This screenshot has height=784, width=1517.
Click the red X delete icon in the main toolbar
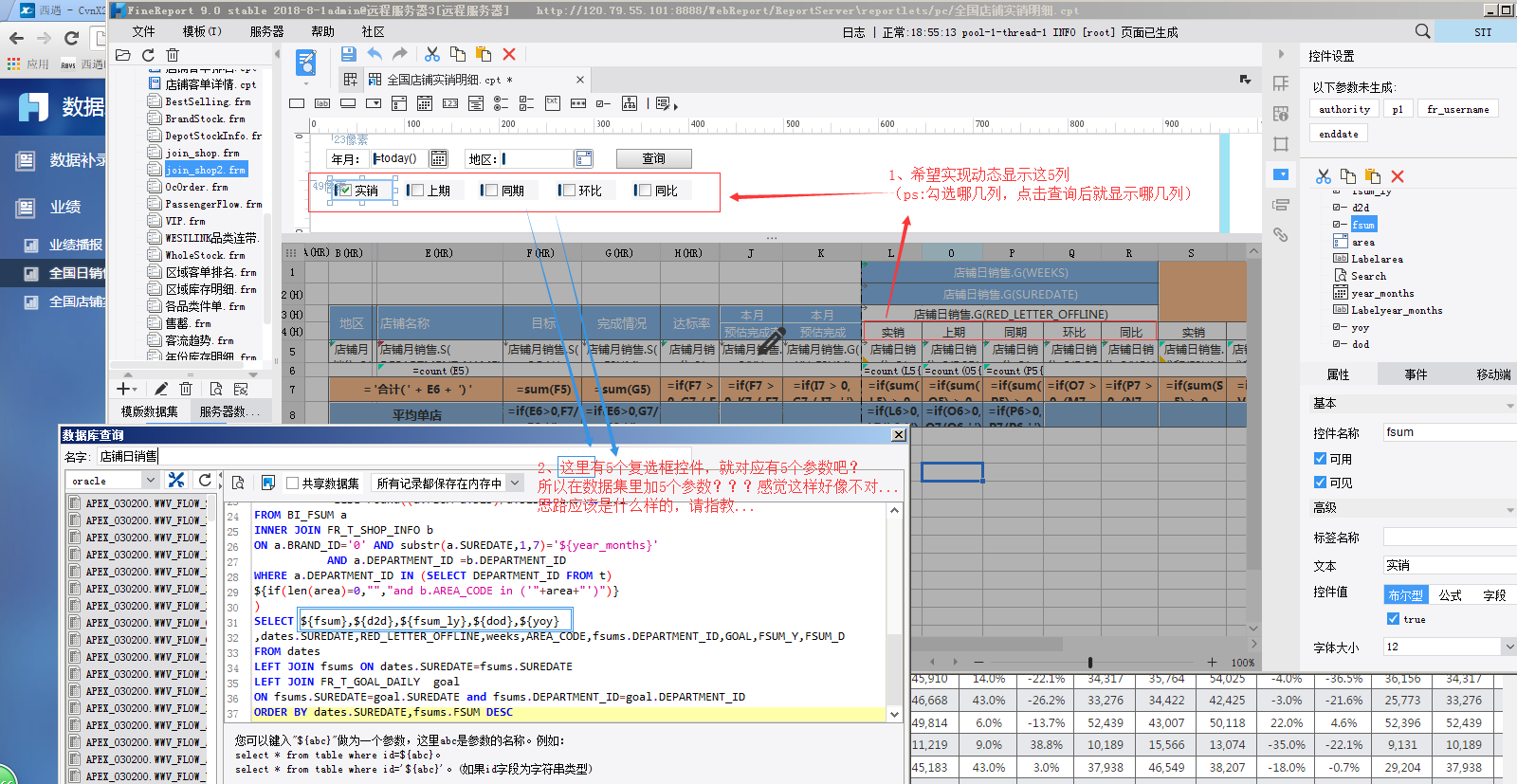pos(509,54)
